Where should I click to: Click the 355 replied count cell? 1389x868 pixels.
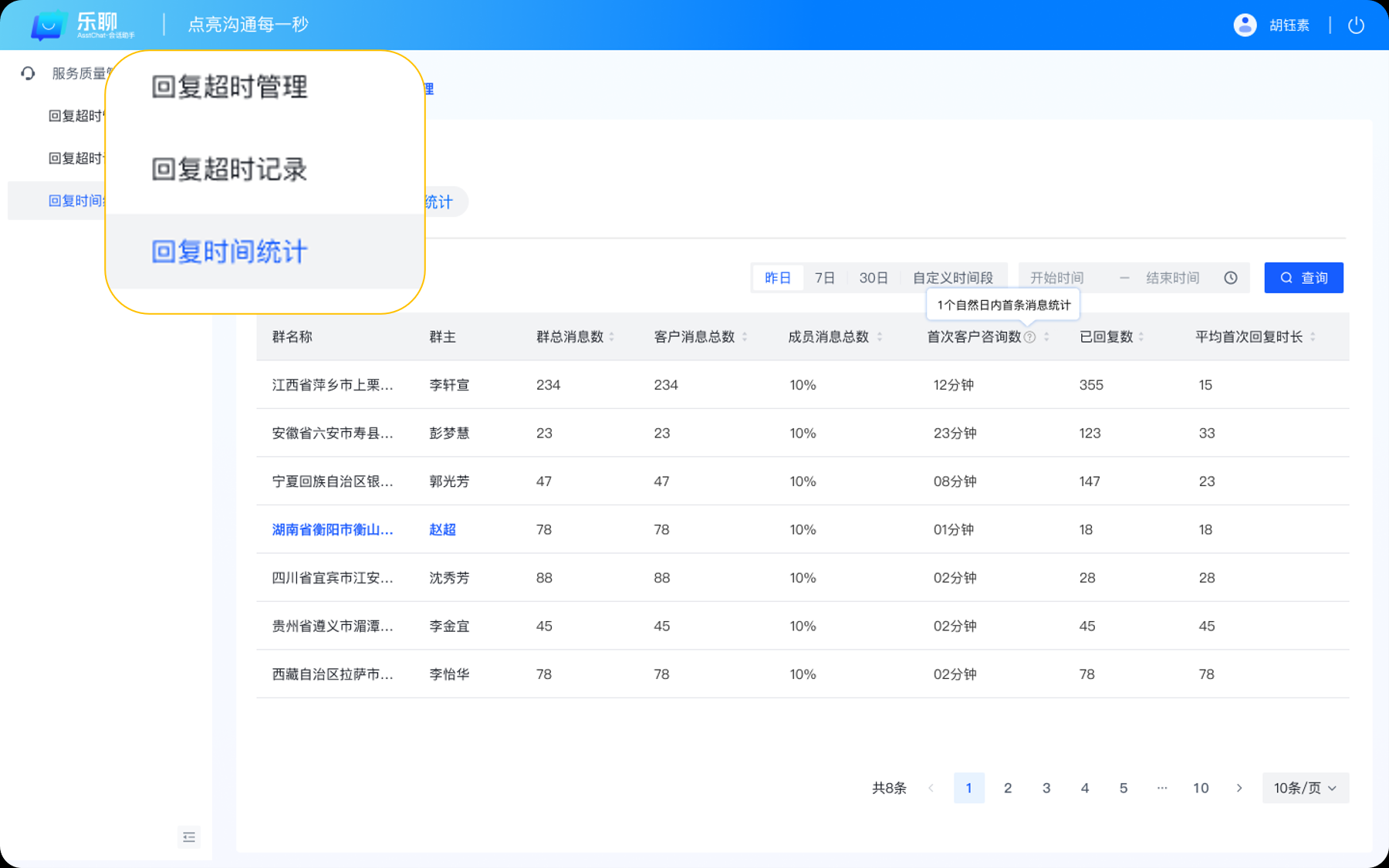pos(1091,385)
